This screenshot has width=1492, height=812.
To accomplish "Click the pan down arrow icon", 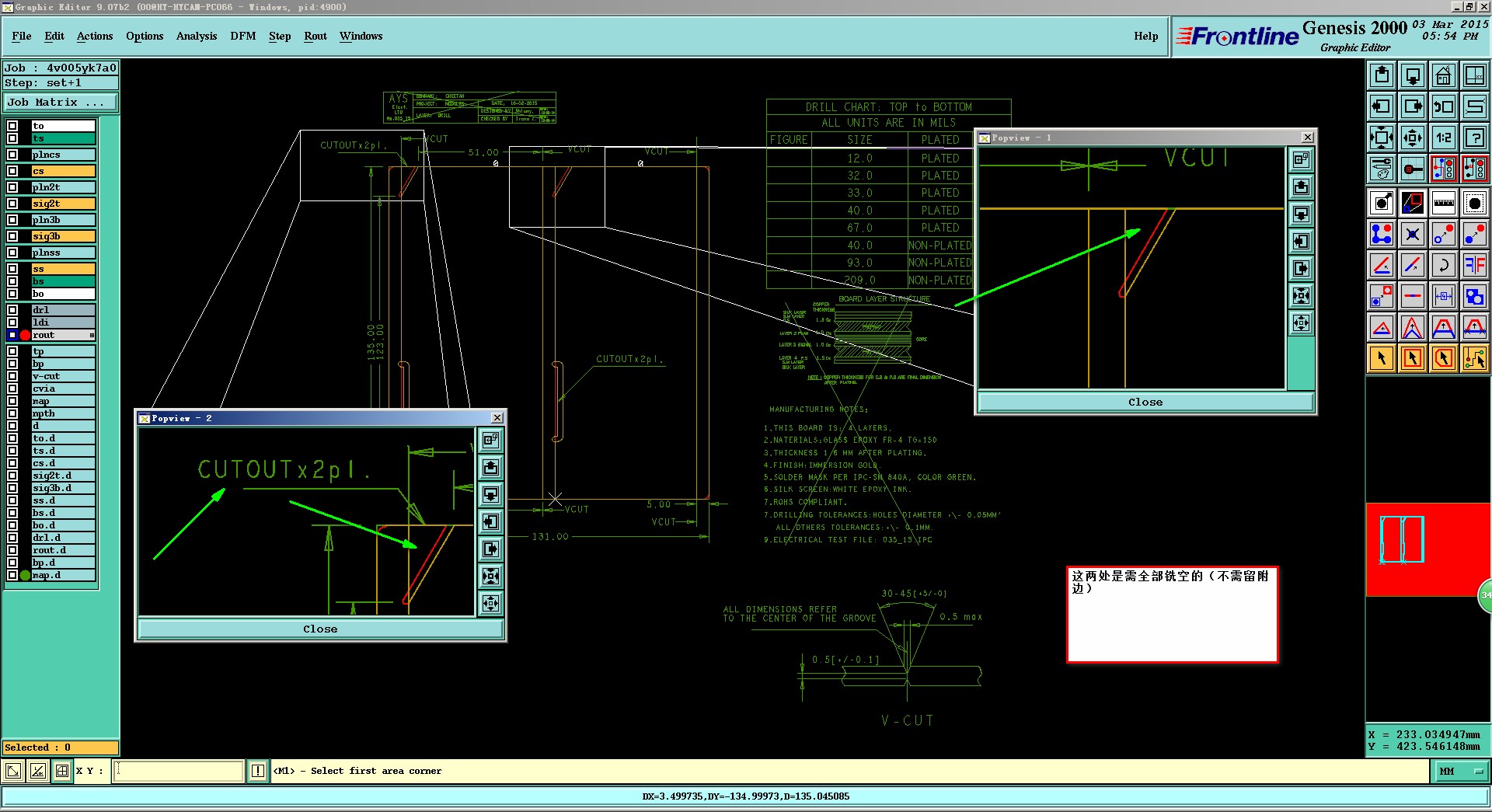I will click(1413, 75).
